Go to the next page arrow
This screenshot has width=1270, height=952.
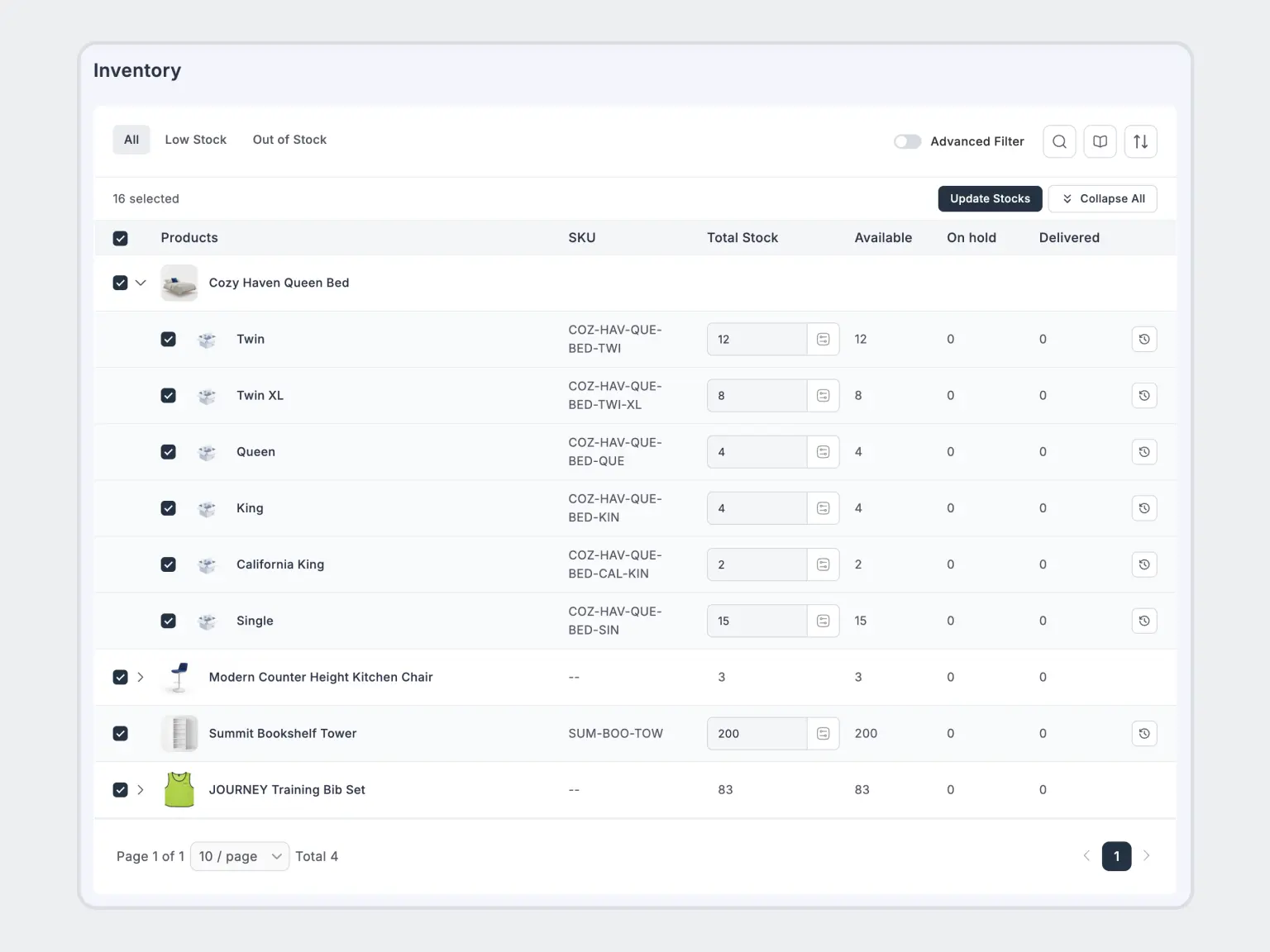coord(1146,856)
